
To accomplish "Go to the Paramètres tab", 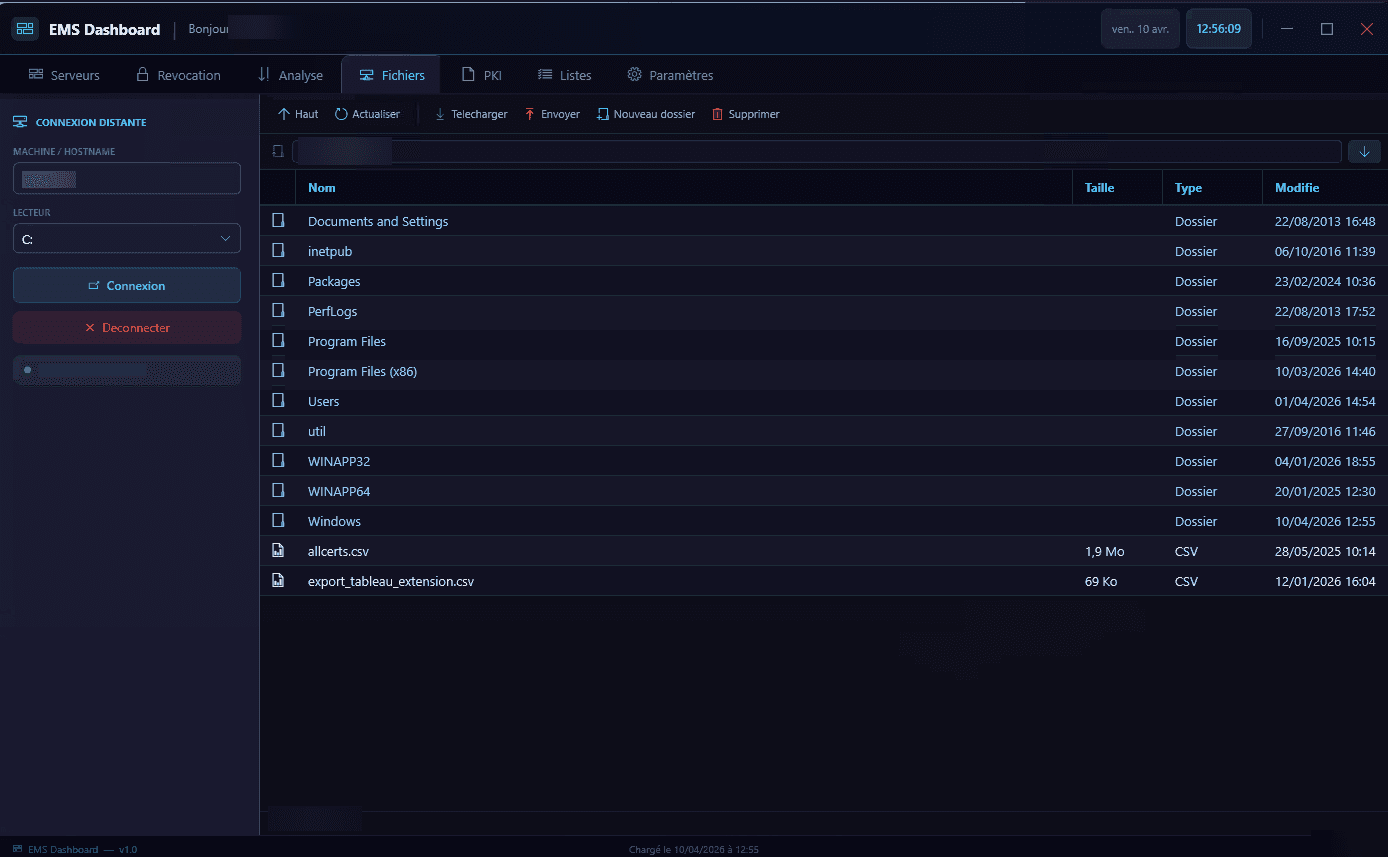I will click(670, 75).
